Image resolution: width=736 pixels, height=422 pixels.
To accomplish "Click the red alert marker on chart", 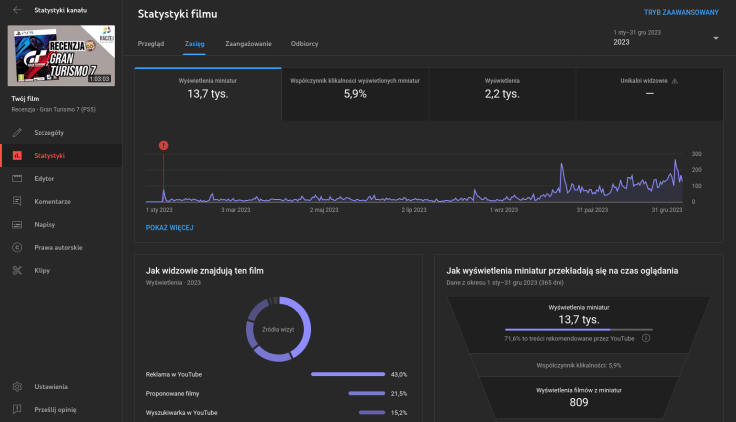I will 163,145.
